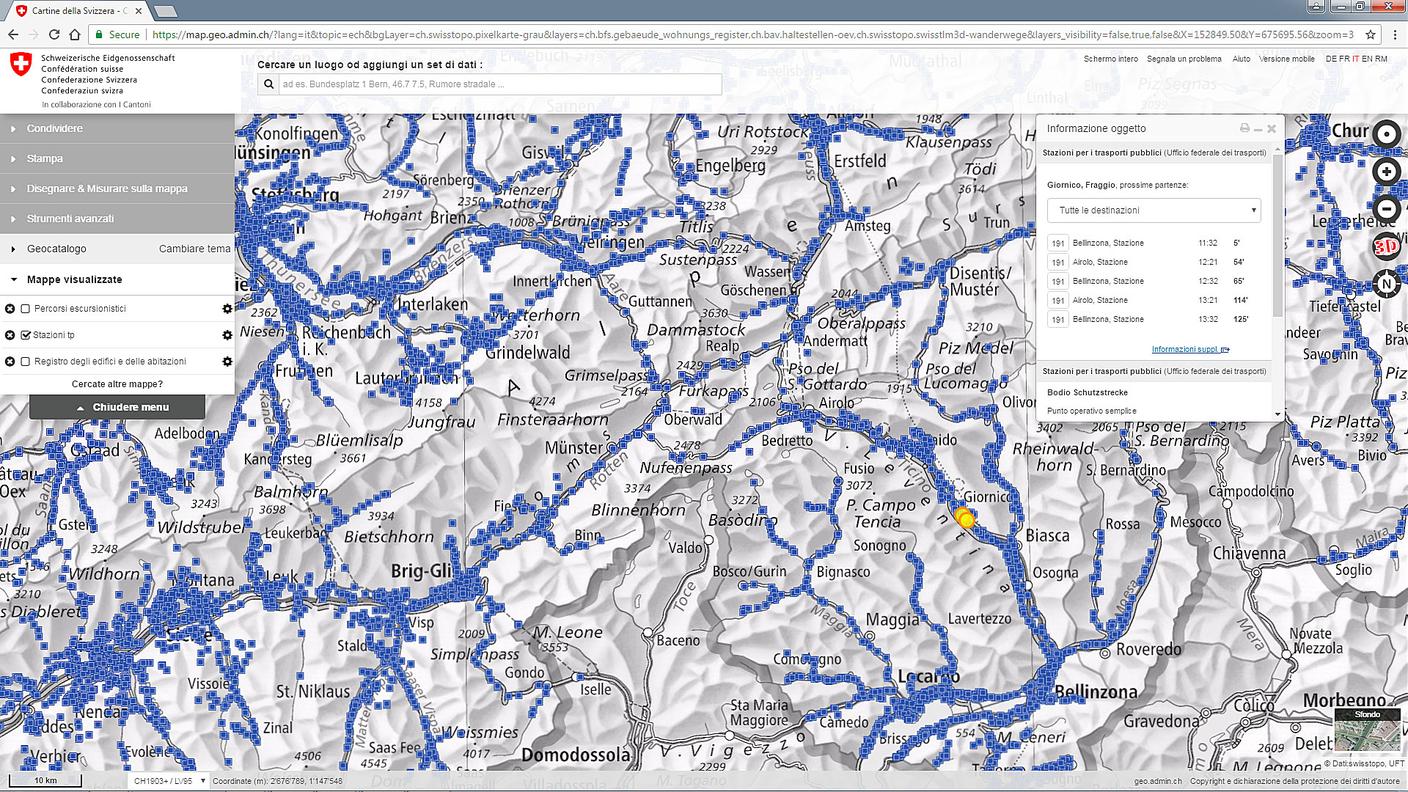
Task: Open the geo.admin.ch footer link
Action: (x=1158, y=781)
